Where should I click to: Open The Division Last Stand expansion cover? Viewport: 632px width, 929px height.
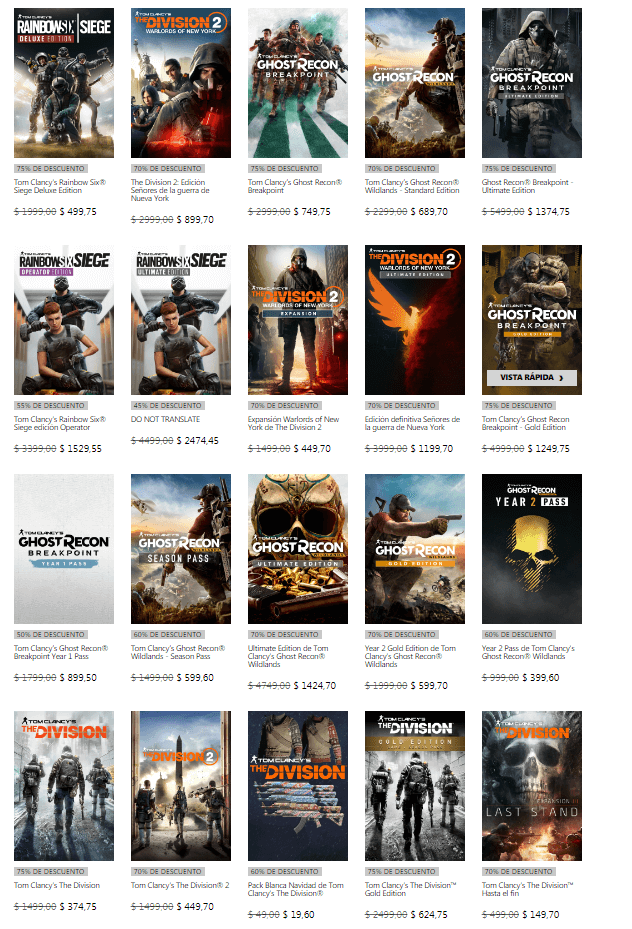(531, 785)
